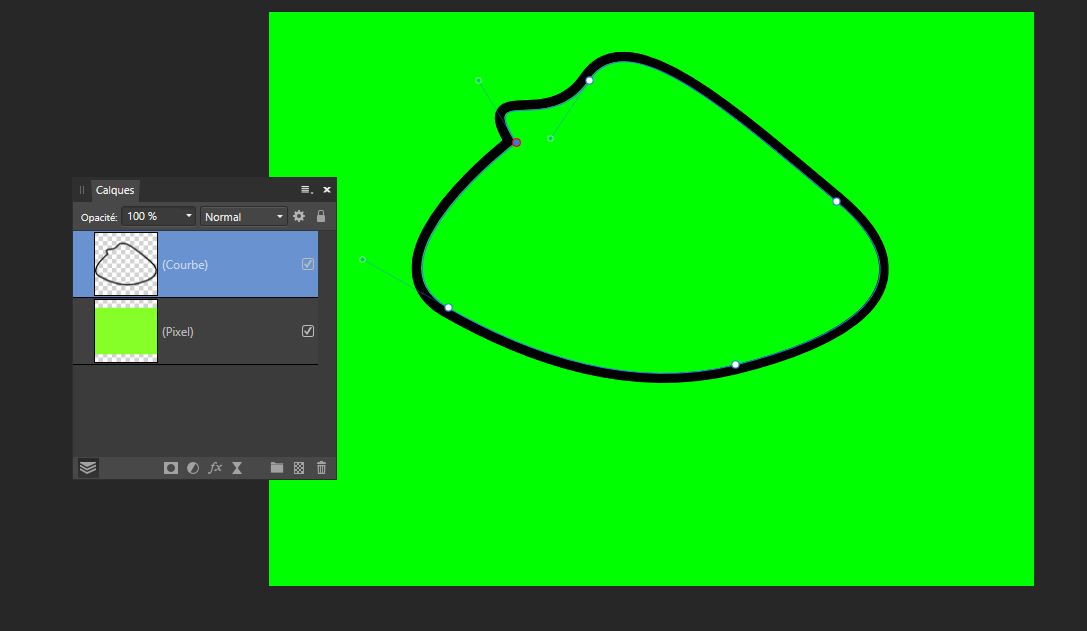The width and height of the screenshot is (1087, 631).
Task: Toggle the layer lock icon
Action: pos(321,216)
